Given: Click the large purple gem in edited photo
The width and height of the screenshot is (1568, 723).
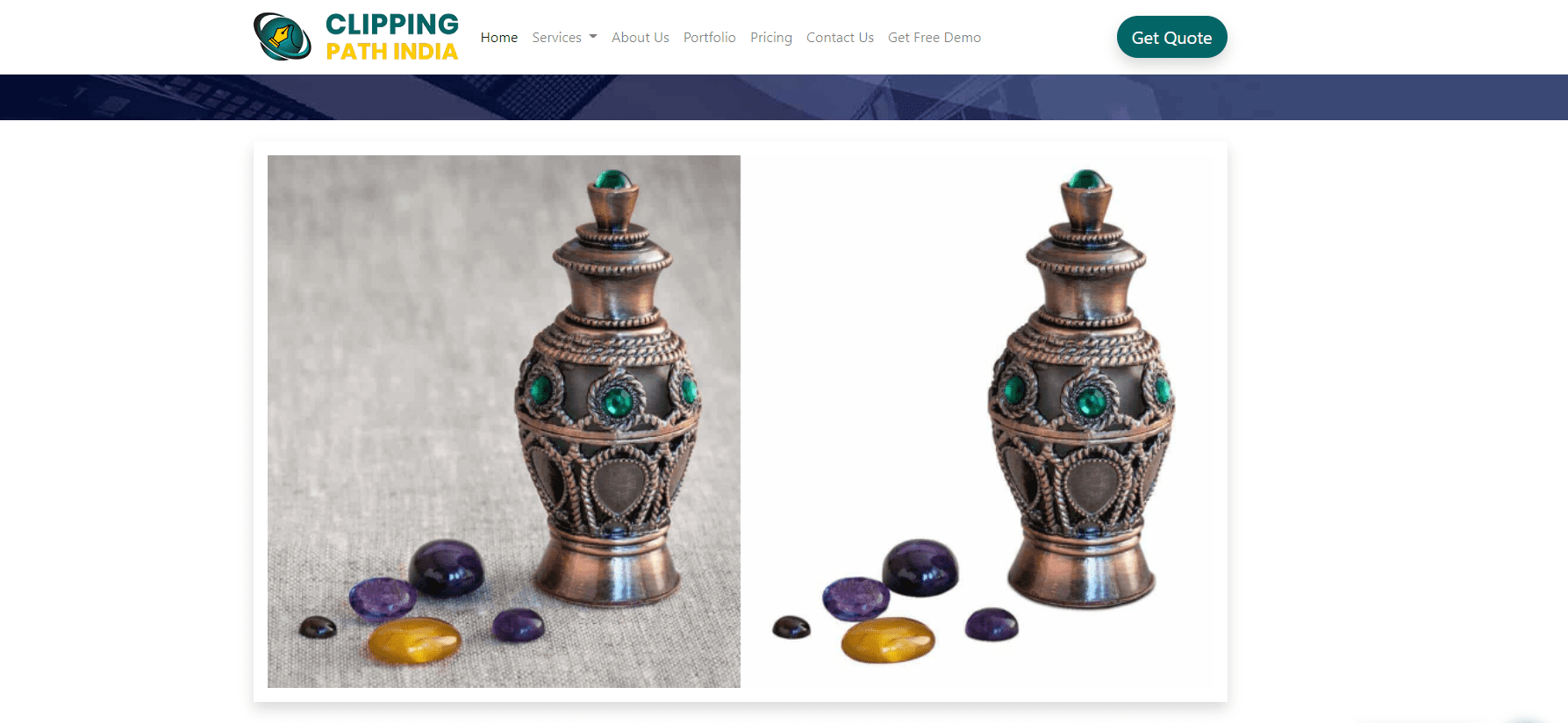Looking at the screenshot, I should click(x=920, y=568).
